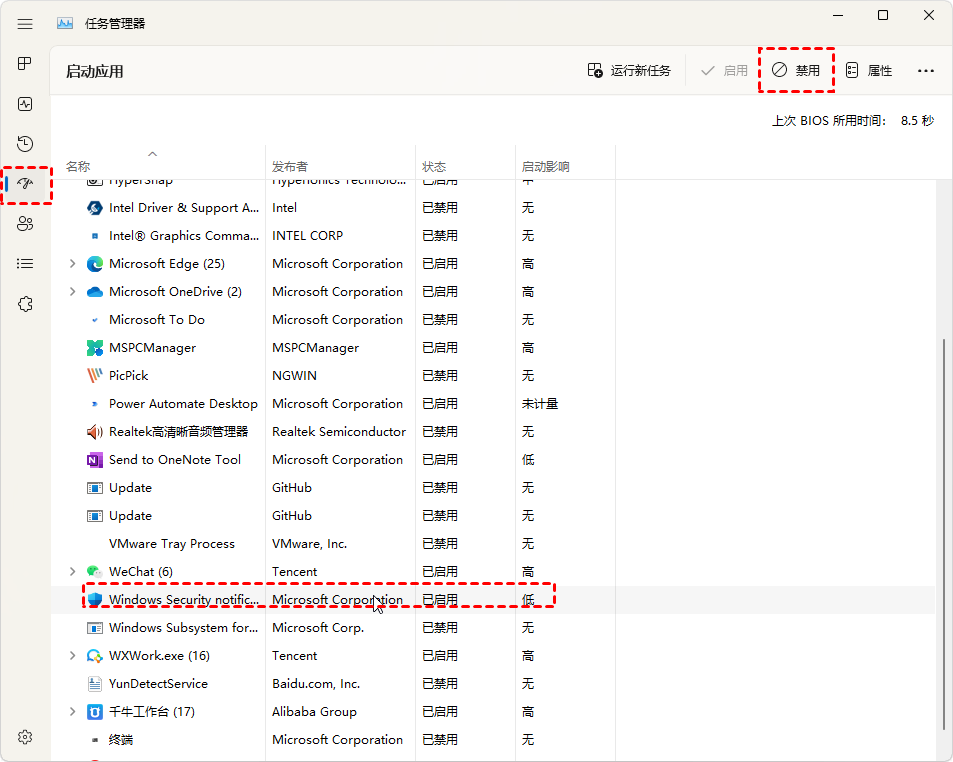Open the Details page in sidebar
953x762 pixels.
[25, 264]
